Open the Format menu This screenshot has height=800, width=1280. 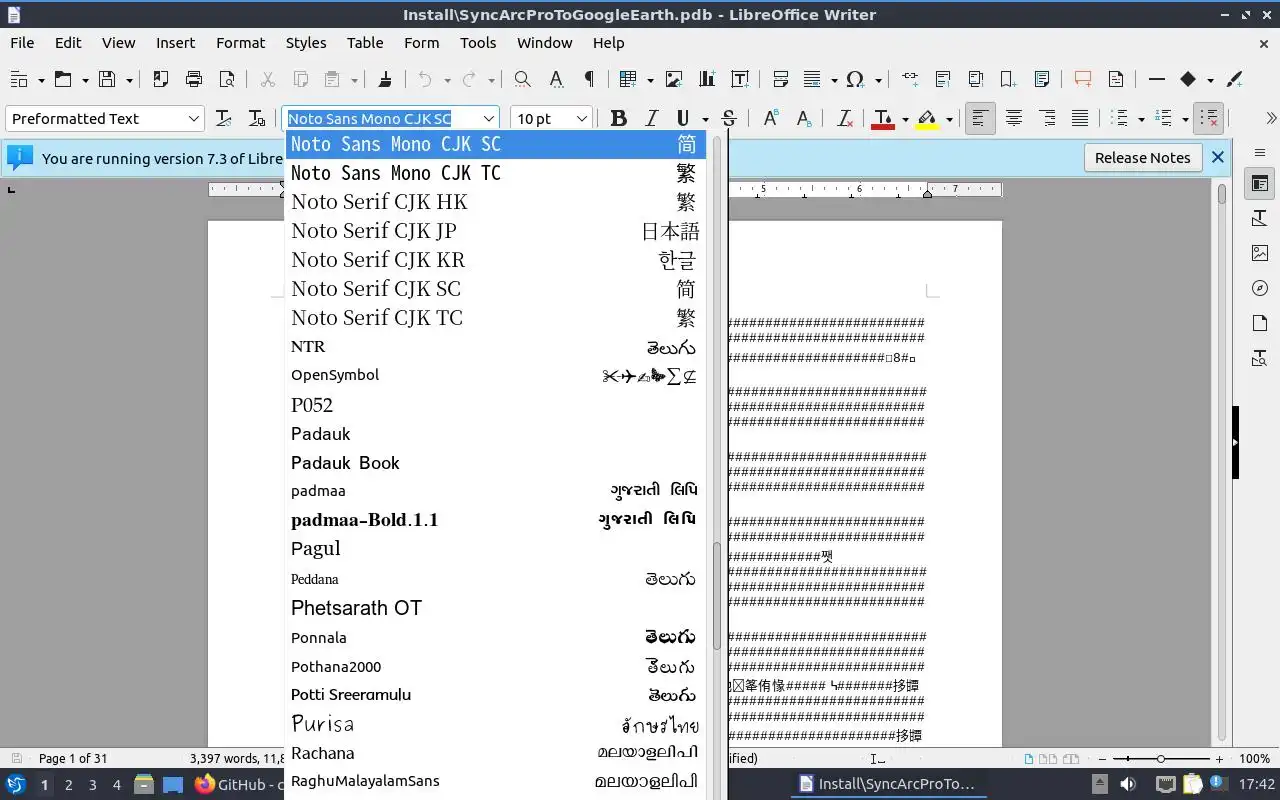[240, 43]
